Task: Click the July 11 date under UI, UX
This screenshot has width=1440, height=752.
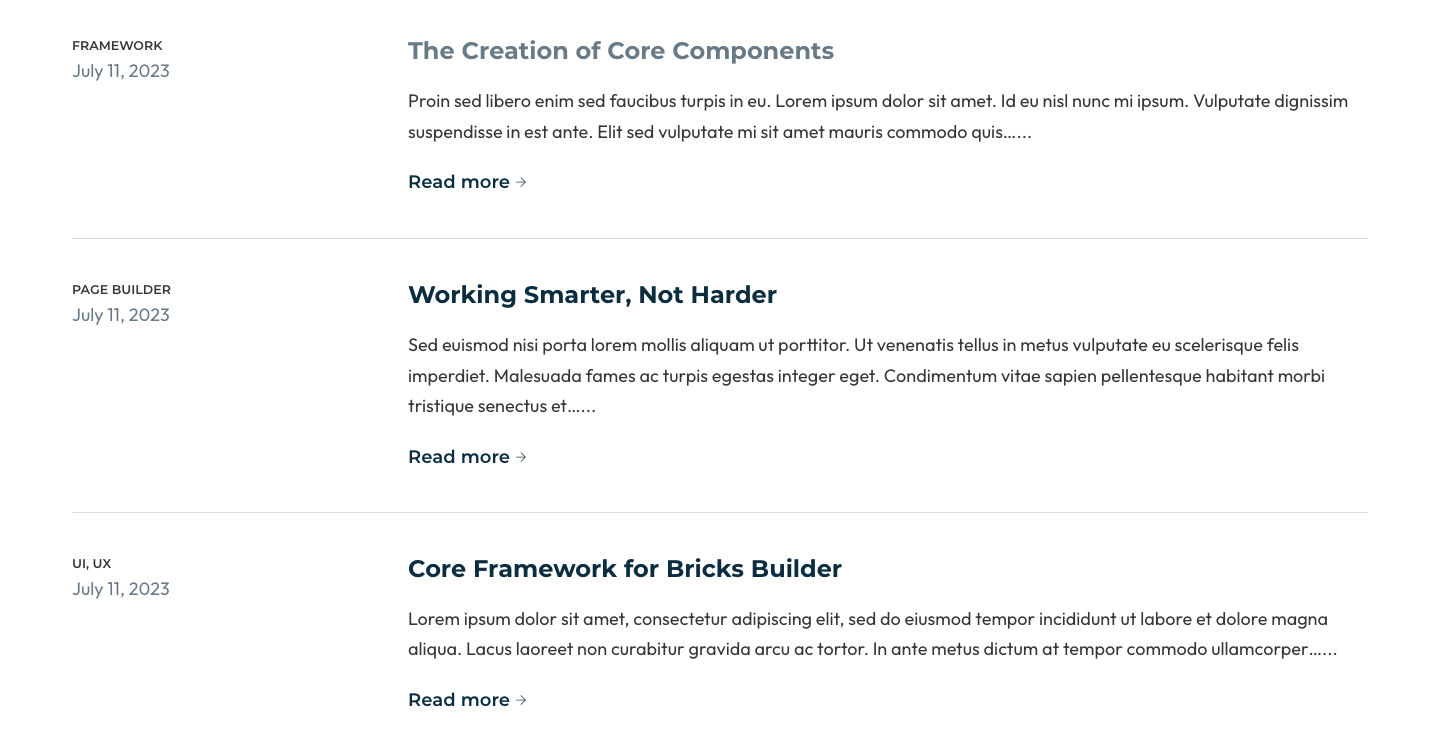Action: coord(121,588)
